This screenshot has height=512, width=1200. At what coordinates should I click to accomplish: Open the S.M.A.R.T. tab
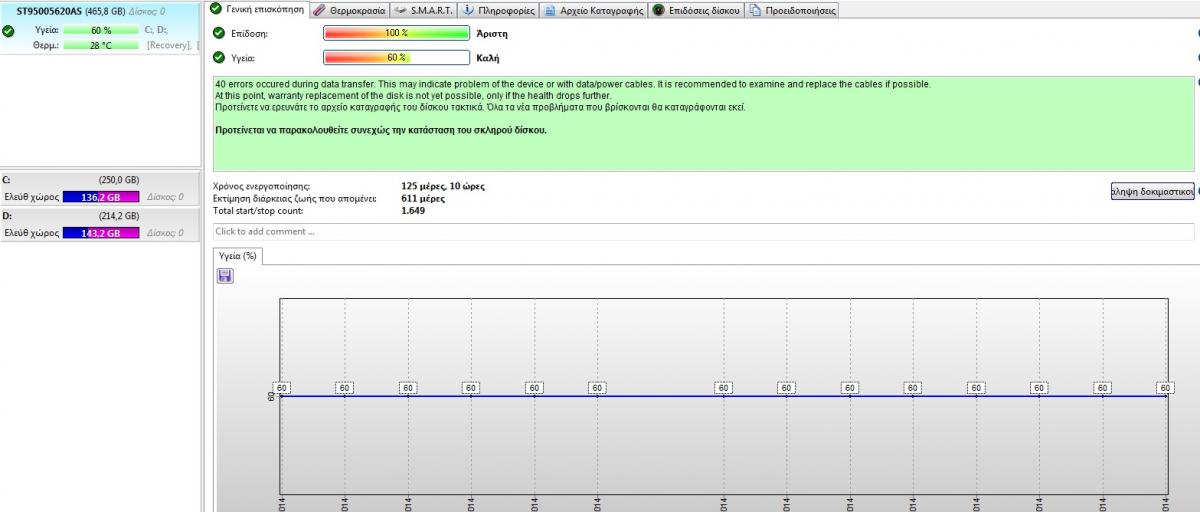423,10
